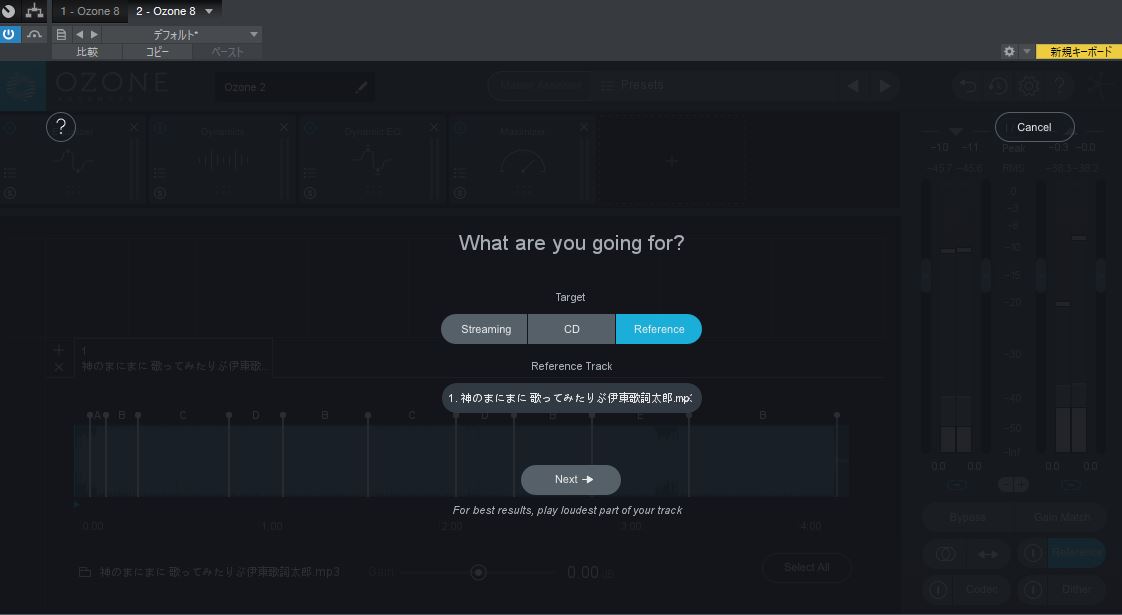The height and width of the screenshot is (615, 1122).
Task: Toggle the Dynamic EQ module power button
Action: (311, 128)
